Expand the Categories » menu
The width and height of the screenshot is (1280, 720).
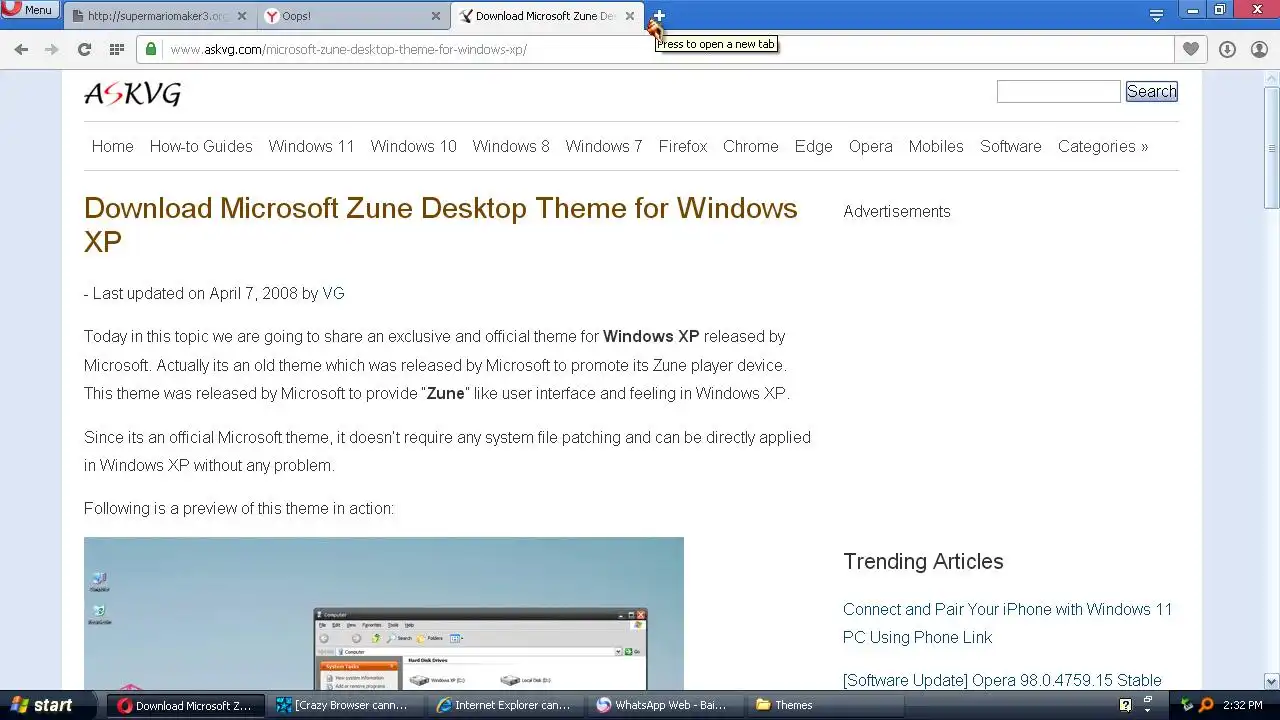tap(1103, 146)
